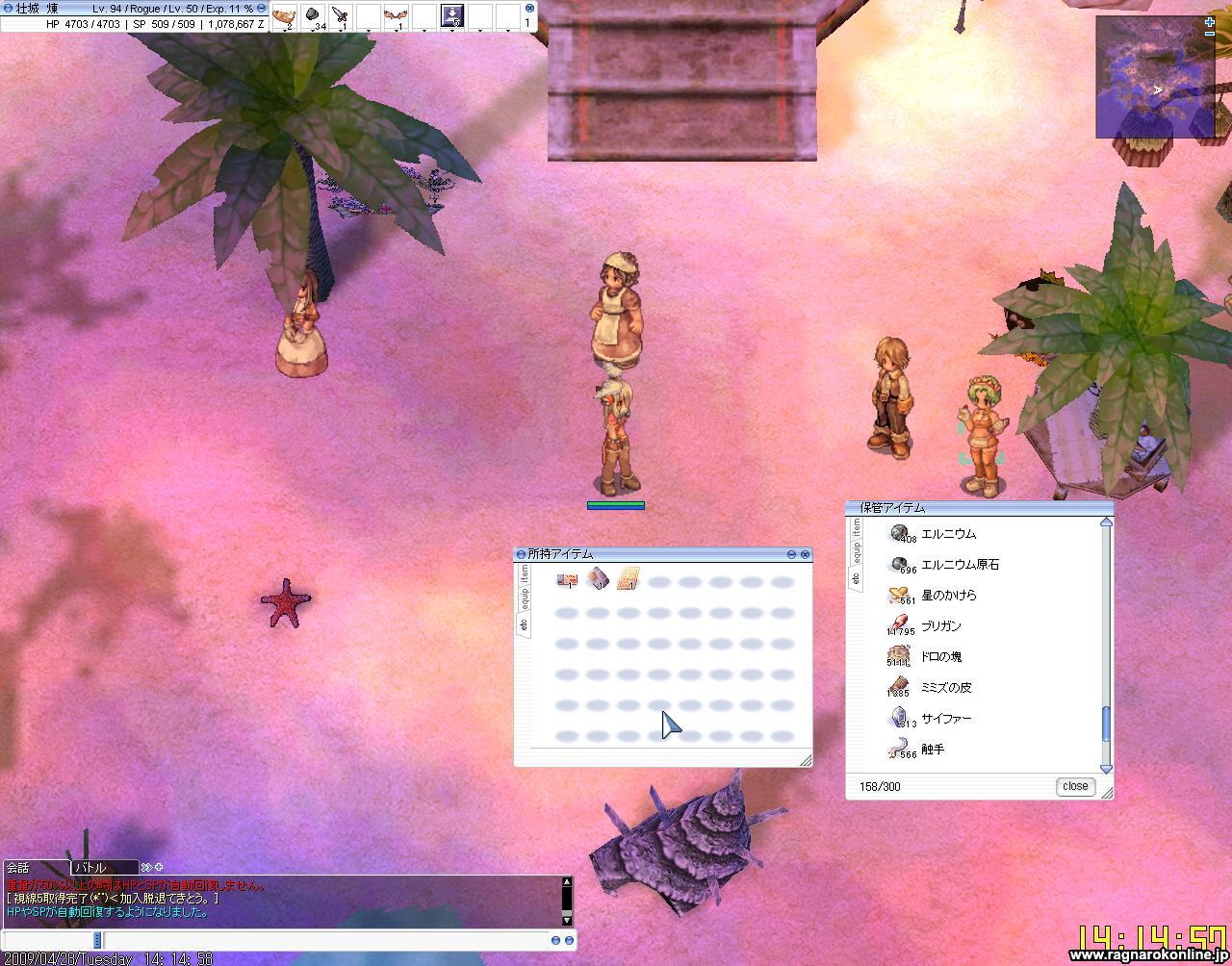Open storage etc tab

[856, 577]
